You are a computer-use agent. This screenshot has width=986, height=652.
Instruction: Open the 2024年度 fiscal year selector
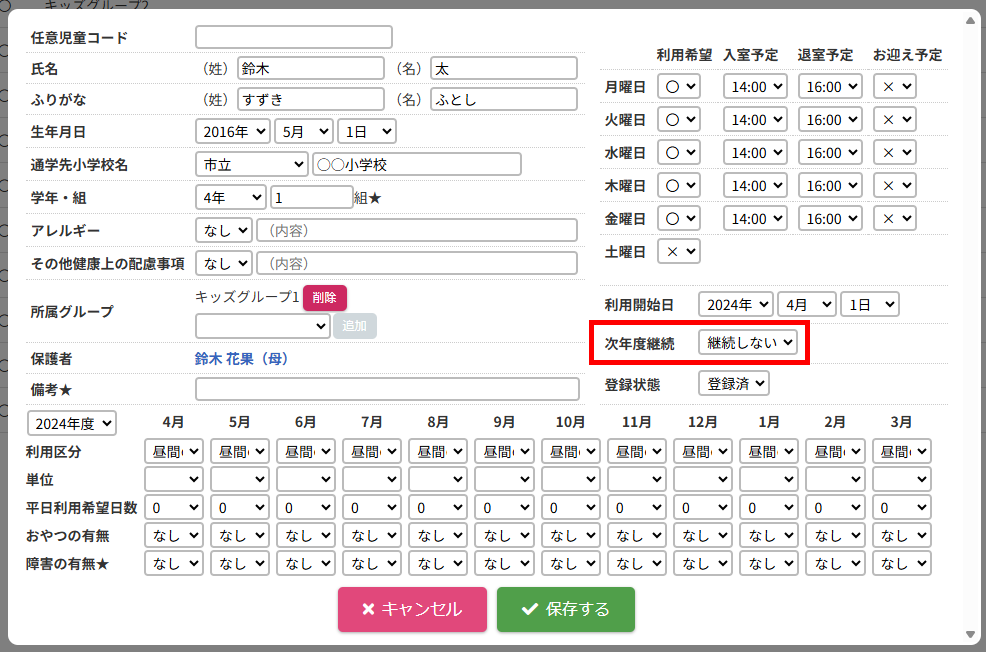pos(72,423)
